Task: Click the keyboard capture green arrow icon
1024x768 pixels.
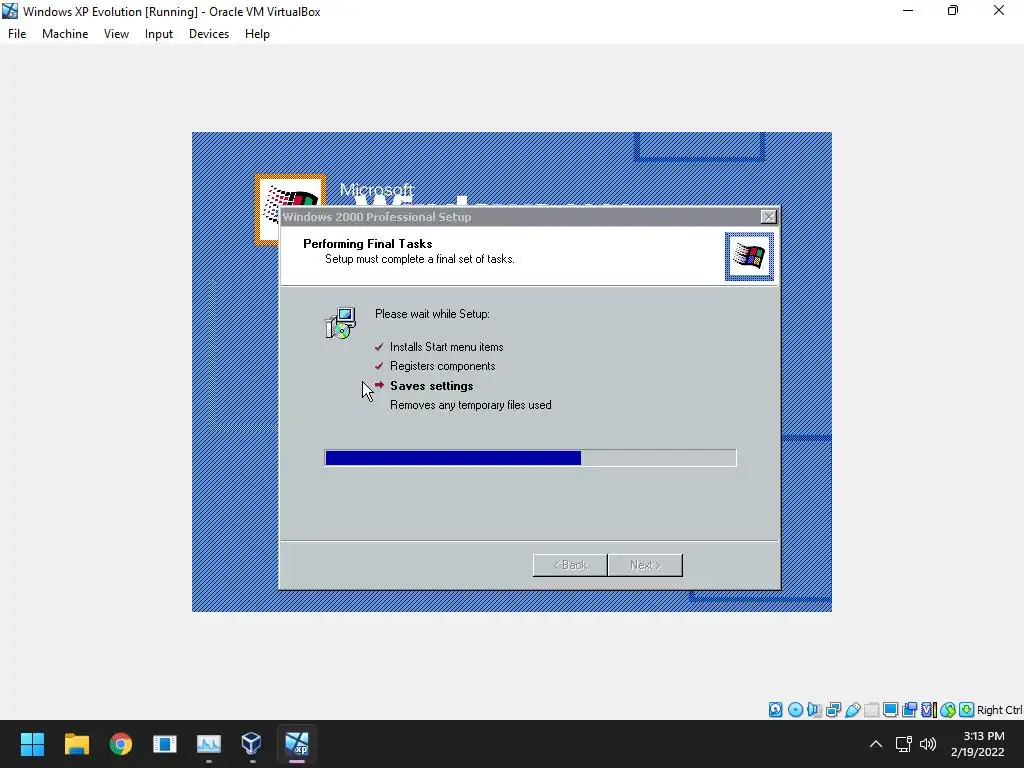Action: 967,710
